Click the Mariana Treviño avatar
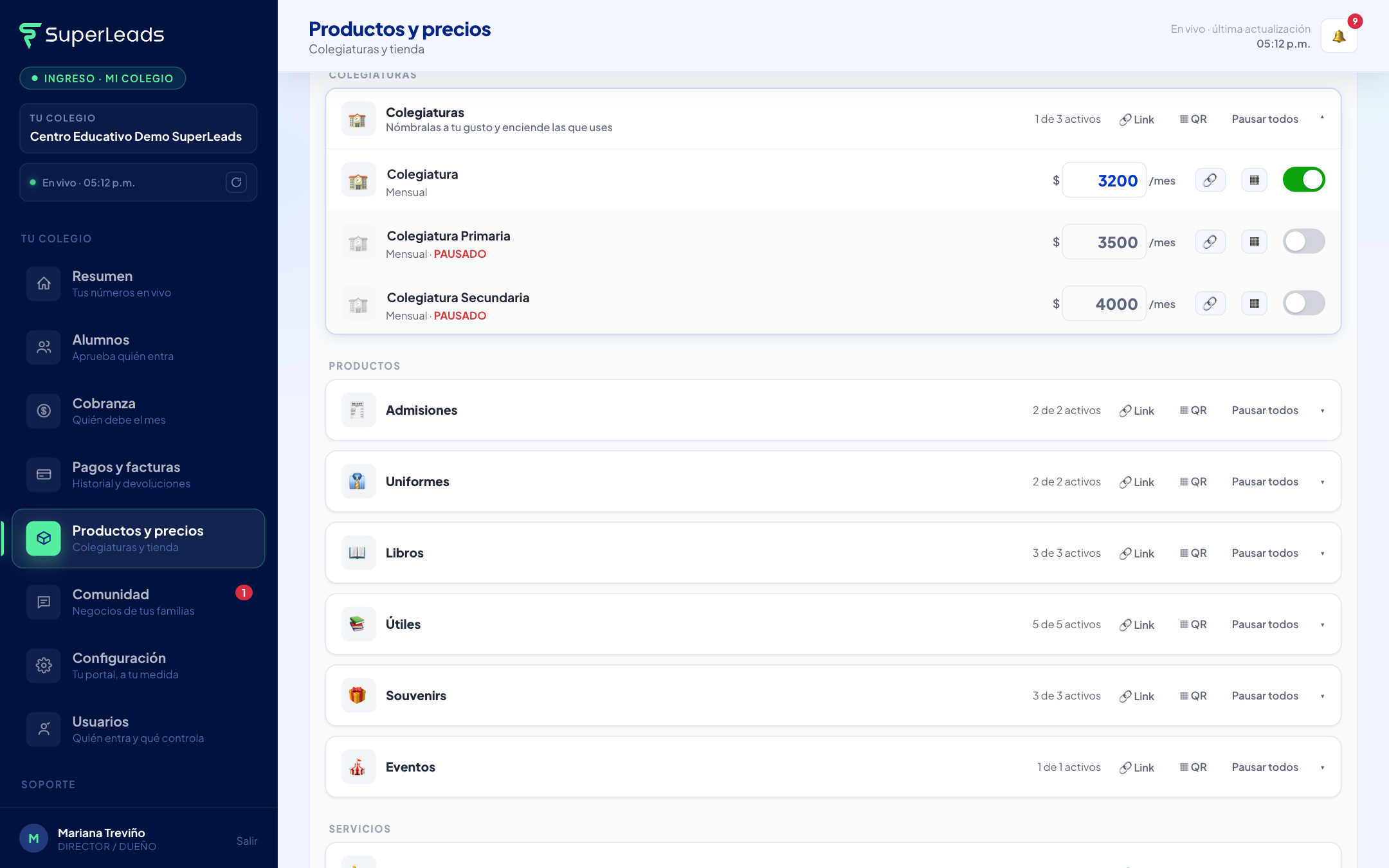1389x868 pixels. click(x=33, y=838)
